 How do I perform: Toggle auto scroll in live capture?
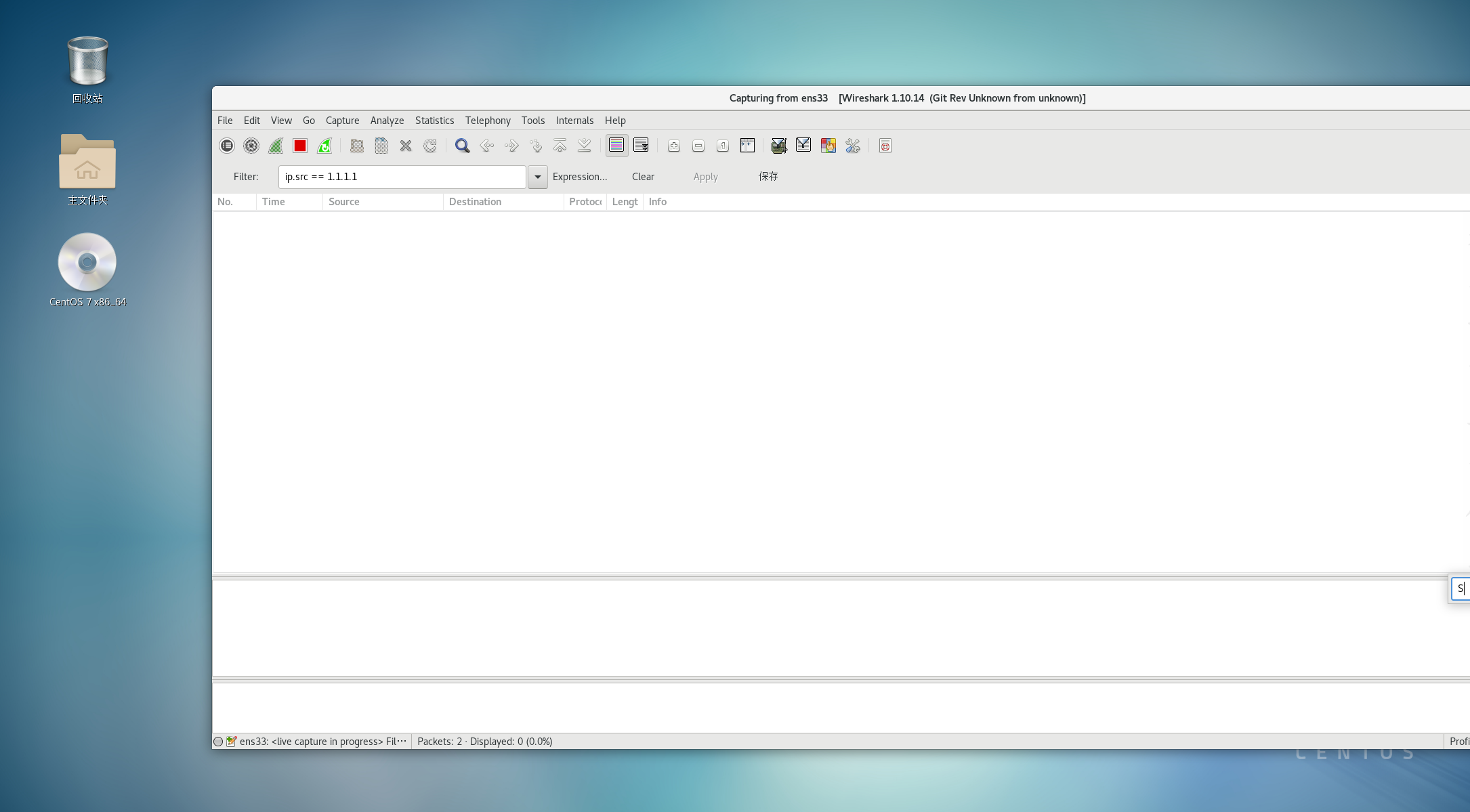point(641,146)
